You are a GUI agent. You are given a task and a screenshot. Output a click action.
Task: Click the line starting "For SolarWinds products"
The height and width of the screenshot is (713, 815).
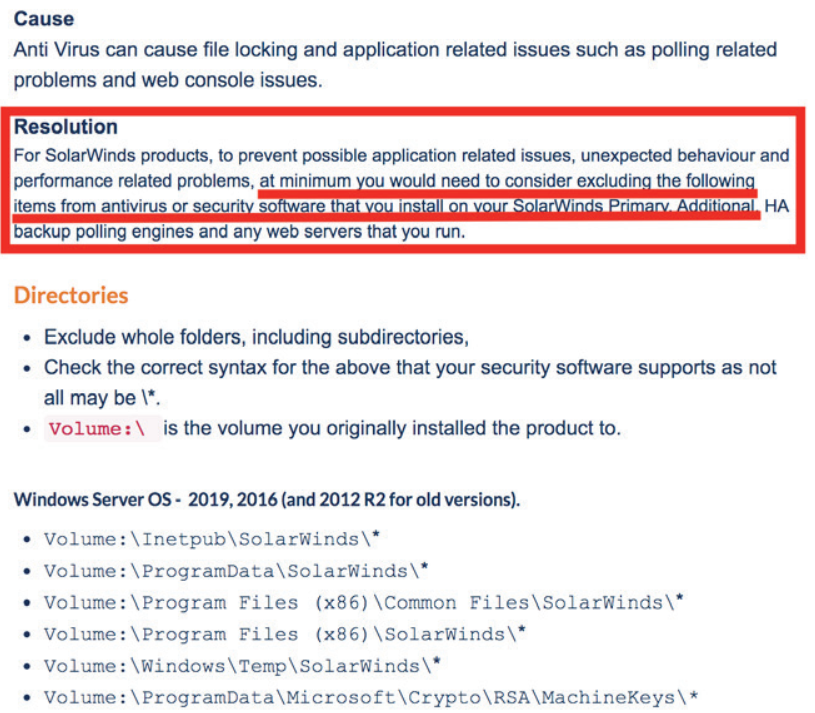click(x=401, y=156)
